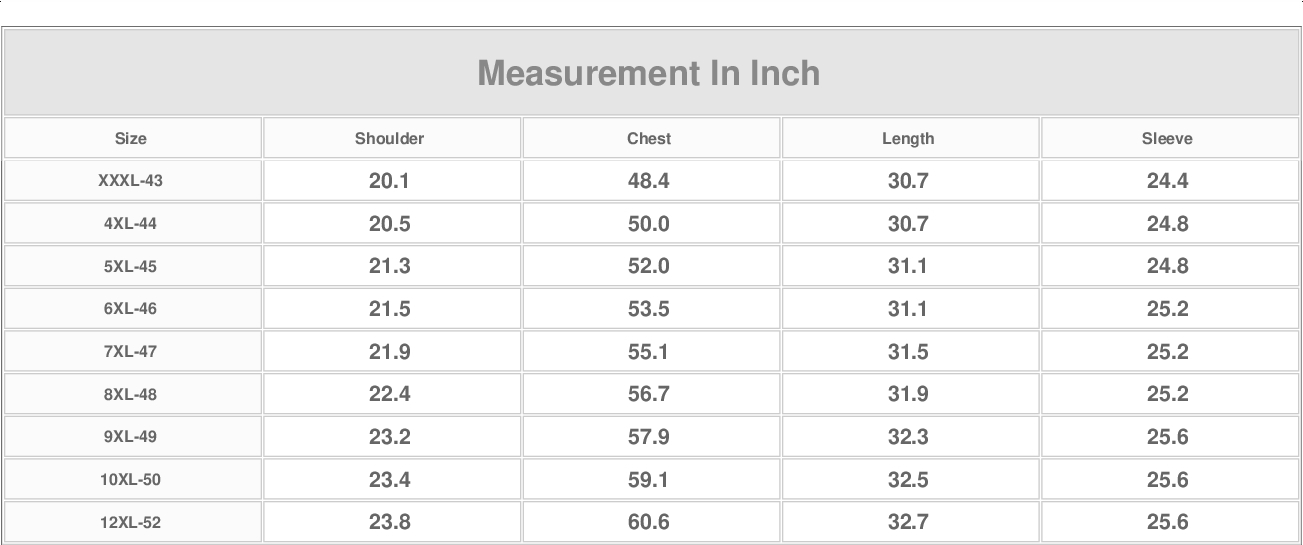Click the 5XL-45 size cell
Screen dimensions: 1303x545
(x=131, y=267)
